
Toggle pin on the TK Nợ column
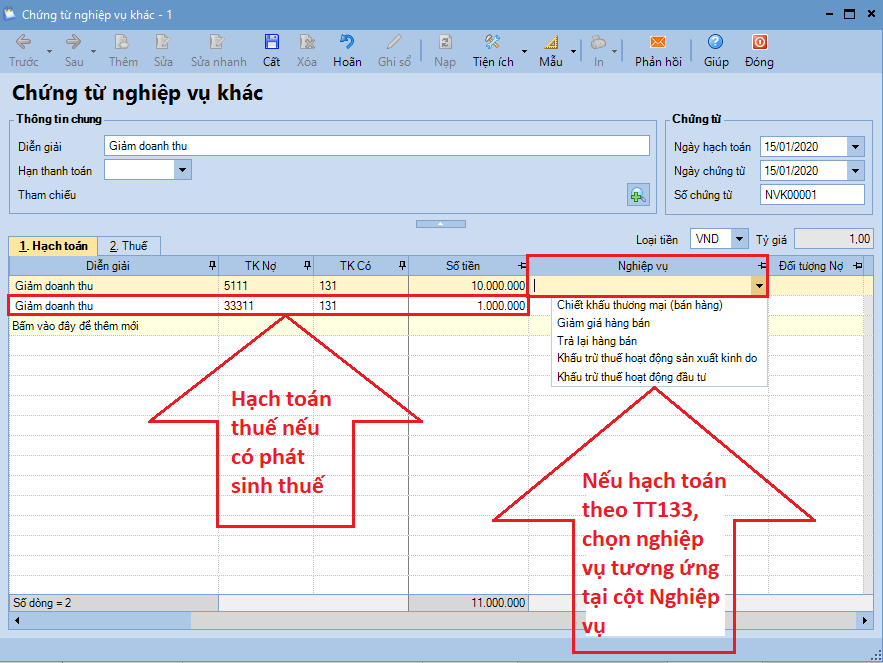(305, 266)
